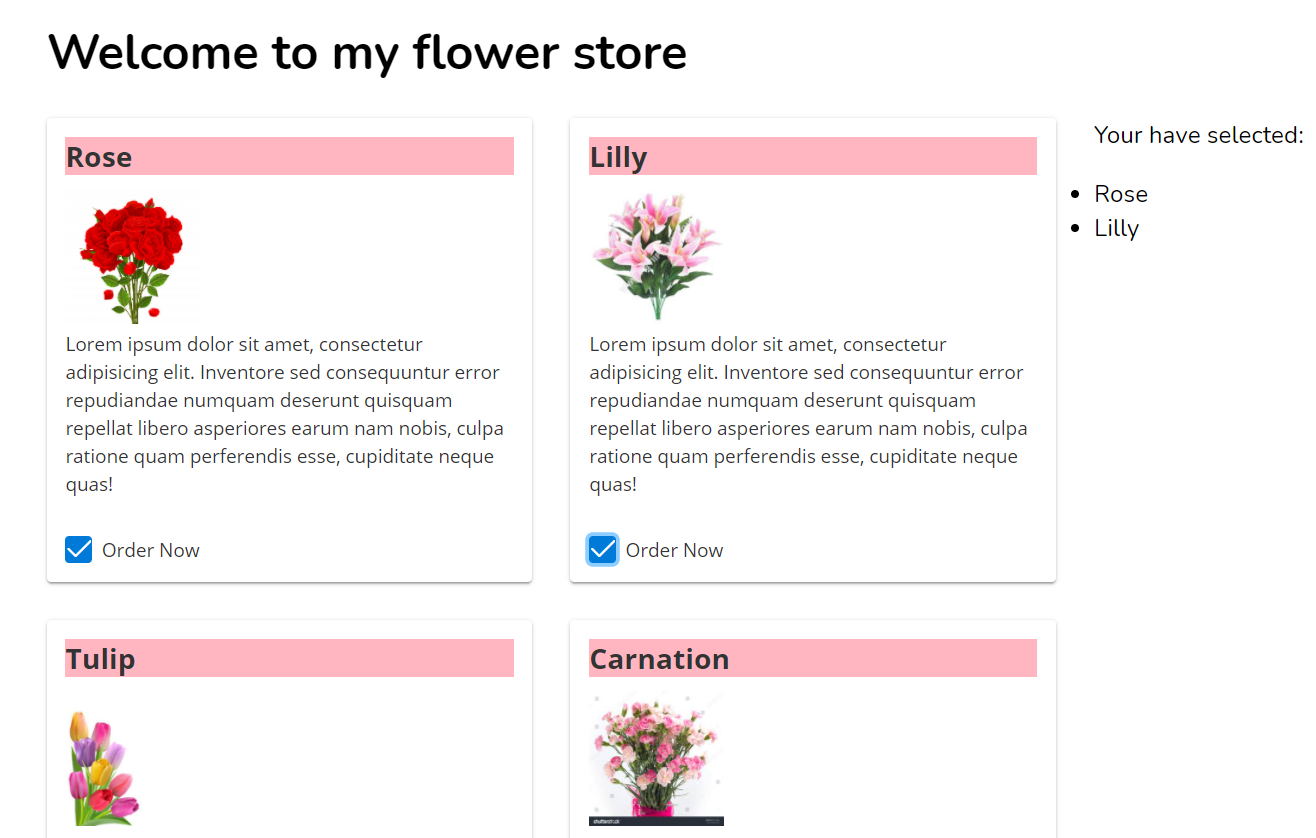Click the pink banner right of Rose title
The width and height of the screenshot is (1316, 838).
(x=330, y=156)
